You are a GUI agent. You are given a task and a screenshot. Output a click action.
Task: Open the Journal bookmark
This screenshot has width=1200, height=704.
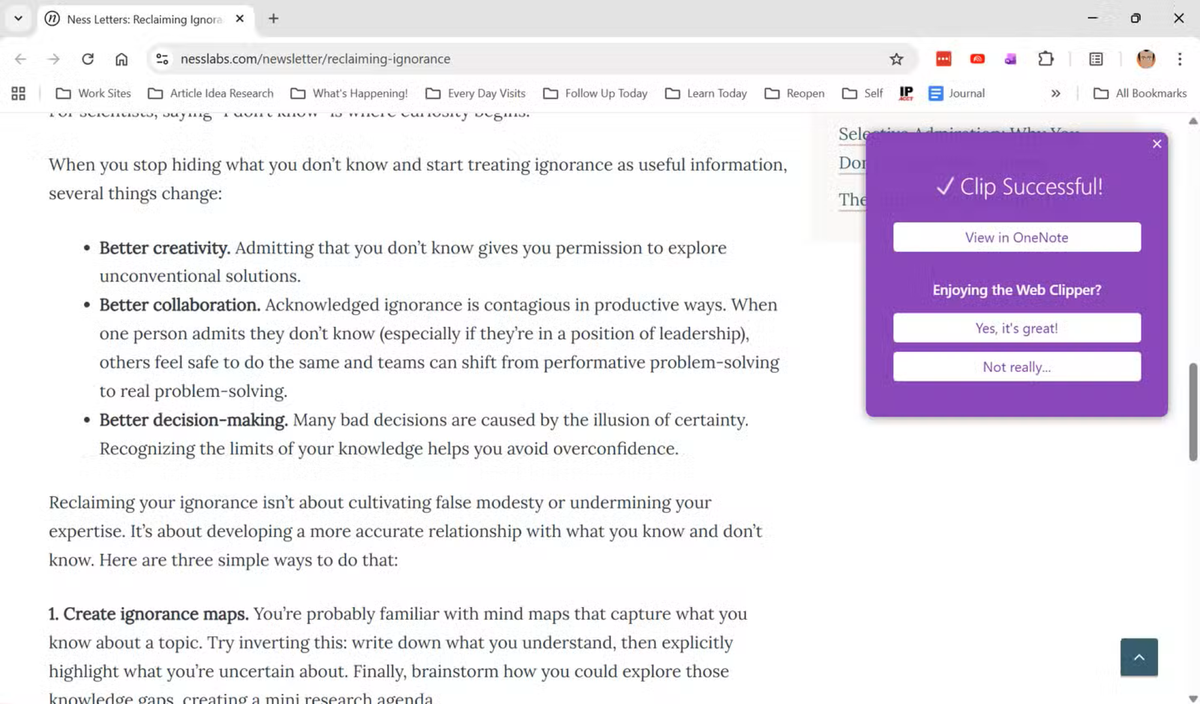pyautogui.click(x=957, y=93)
